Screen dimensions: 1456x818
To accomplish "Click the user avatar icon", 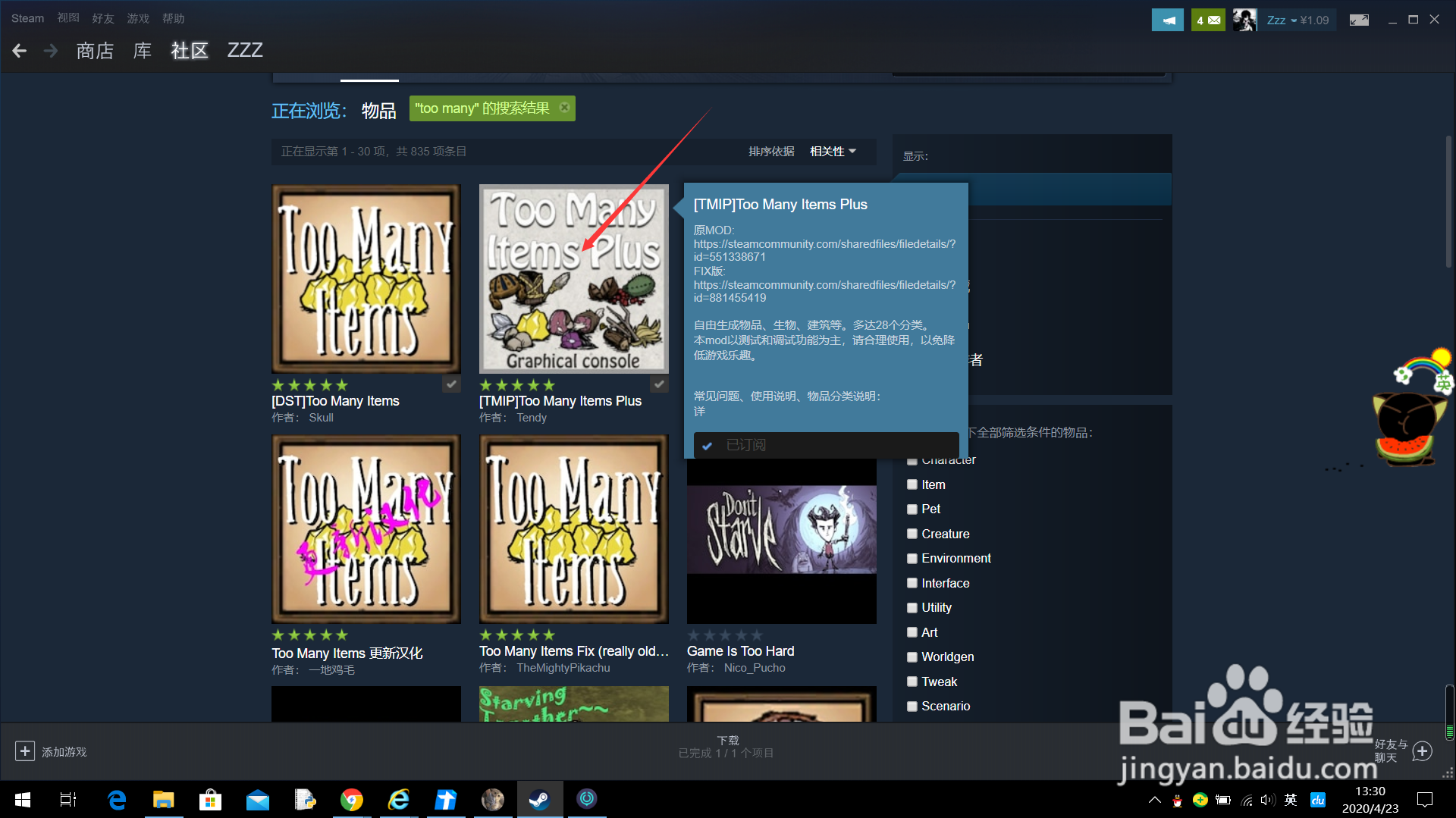I will 1244,20.
